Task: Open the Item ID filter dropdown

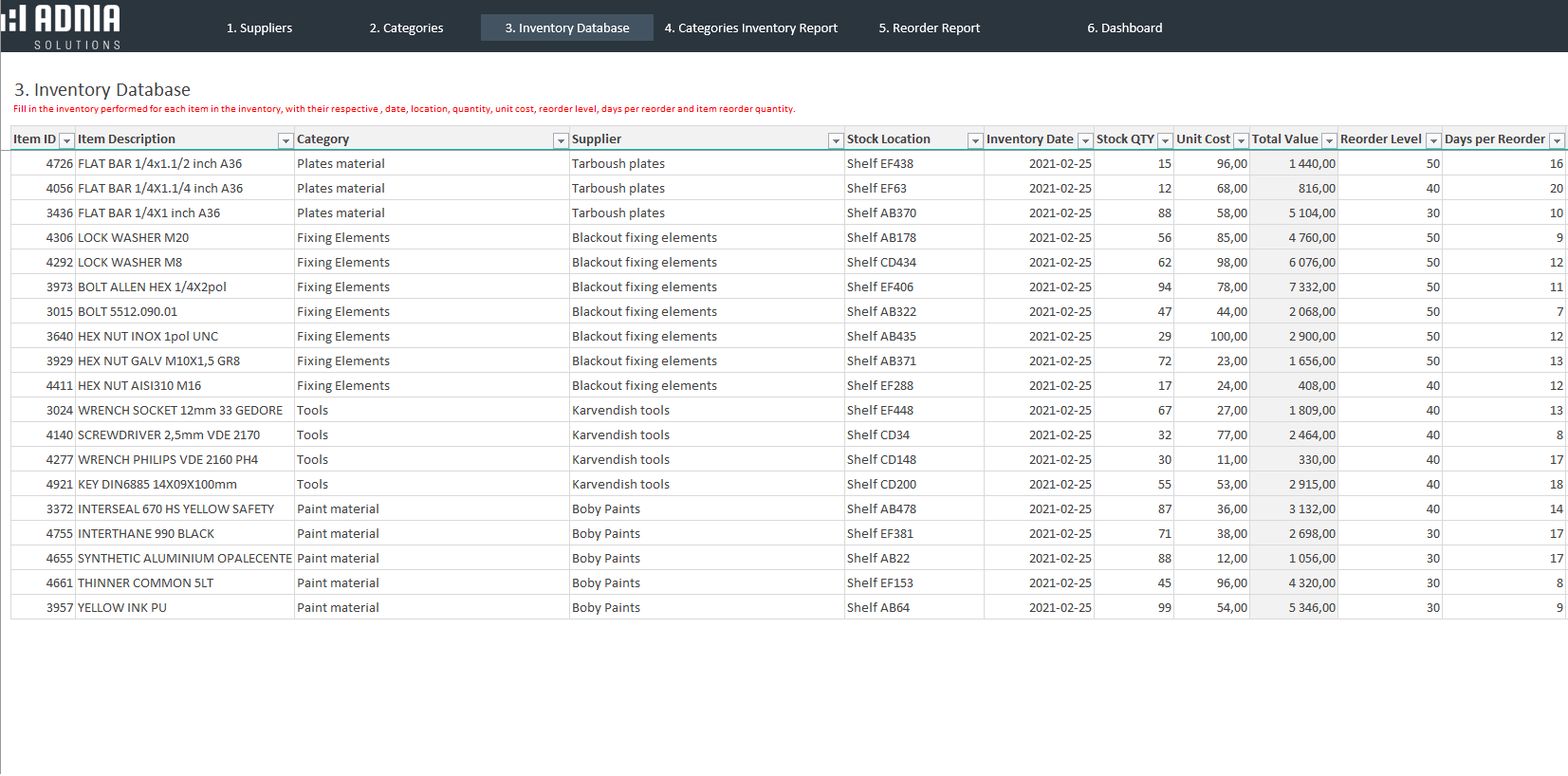Action: point(66,140)
